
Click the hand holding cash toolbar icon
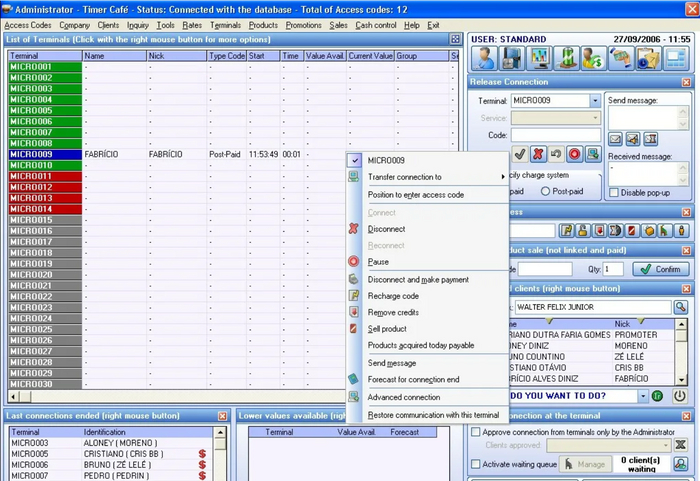[x=621, y=59]
